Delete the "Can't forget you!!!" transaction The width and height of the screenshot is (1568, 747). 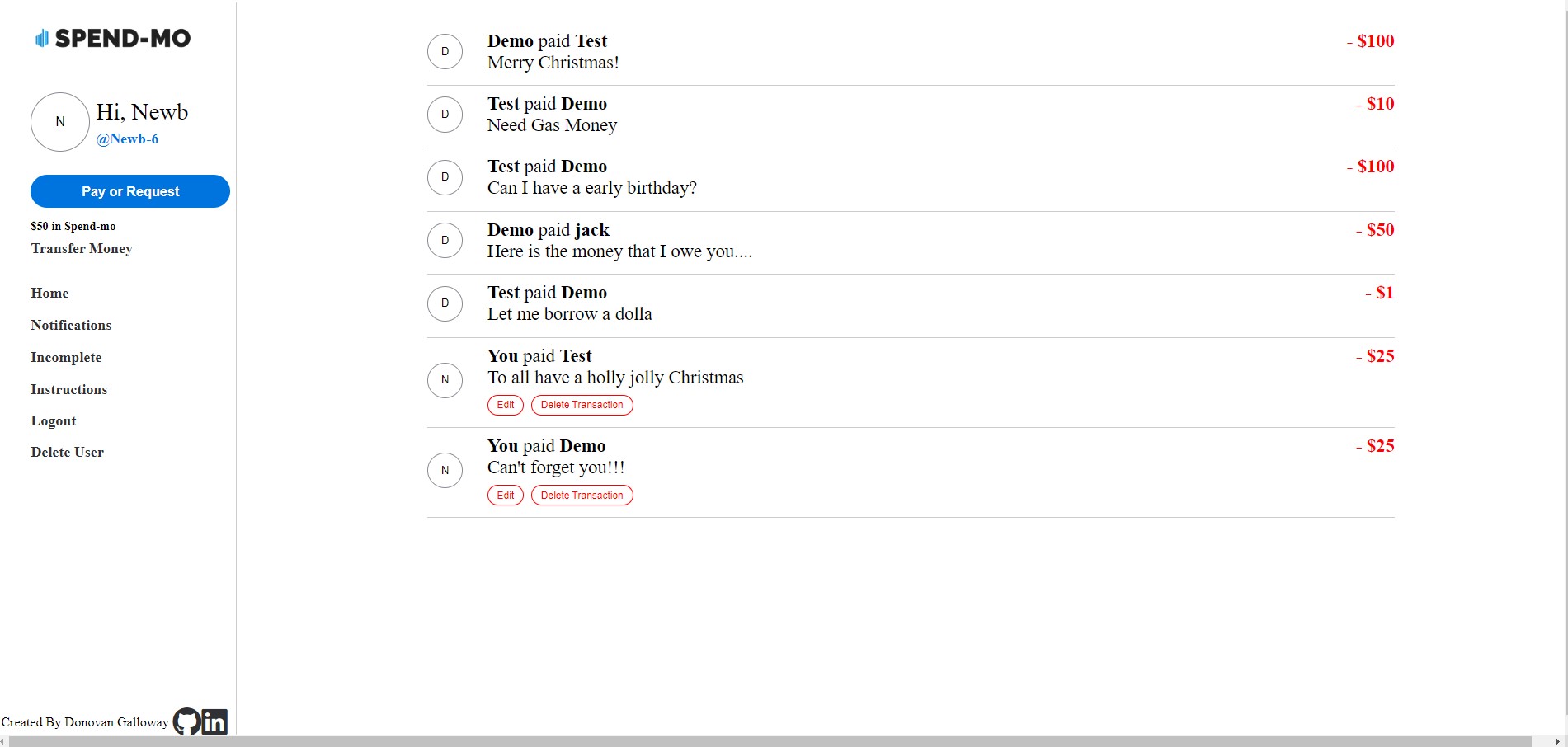[x=582, y=496]
